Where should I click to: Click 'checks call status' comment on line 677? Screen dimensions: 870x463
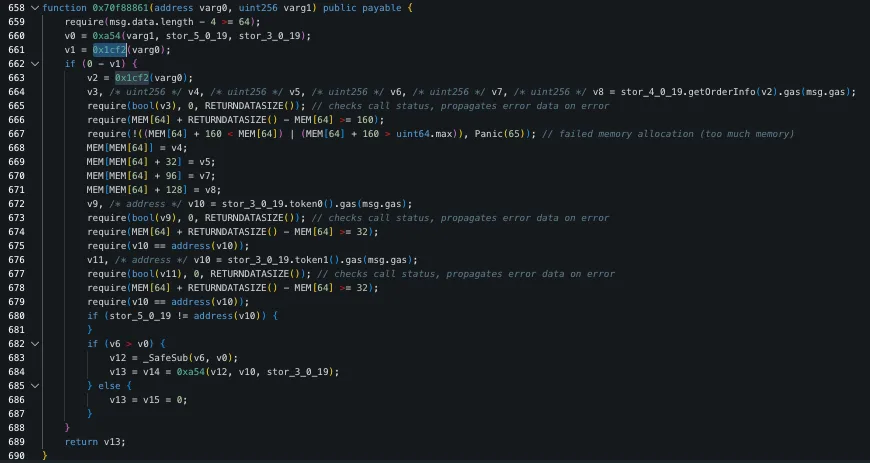466,274
